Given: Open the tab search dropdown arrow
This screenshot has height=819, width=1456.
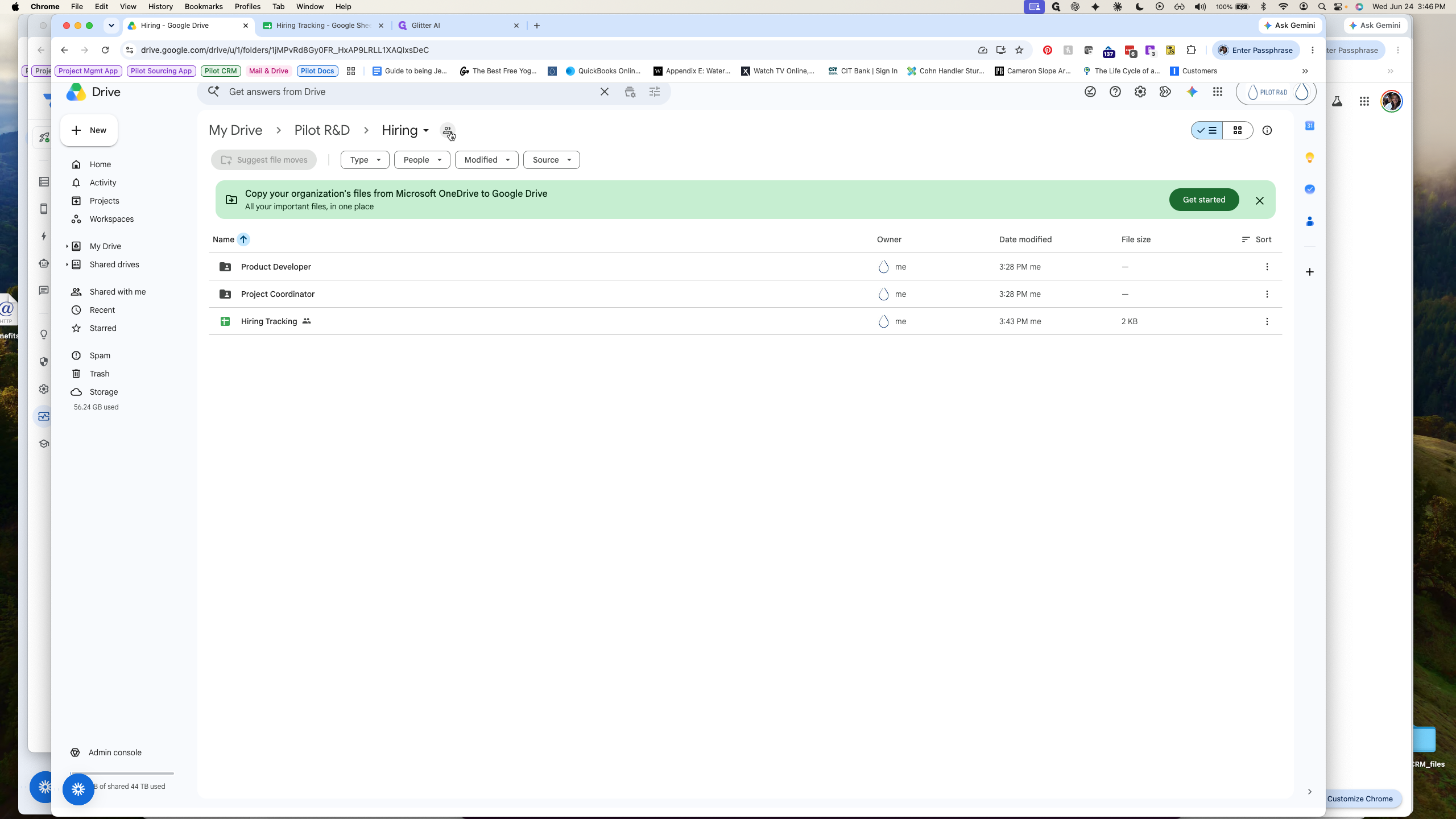Looking at the screenshot, I should pyautogui.click(x=111, y=26).
